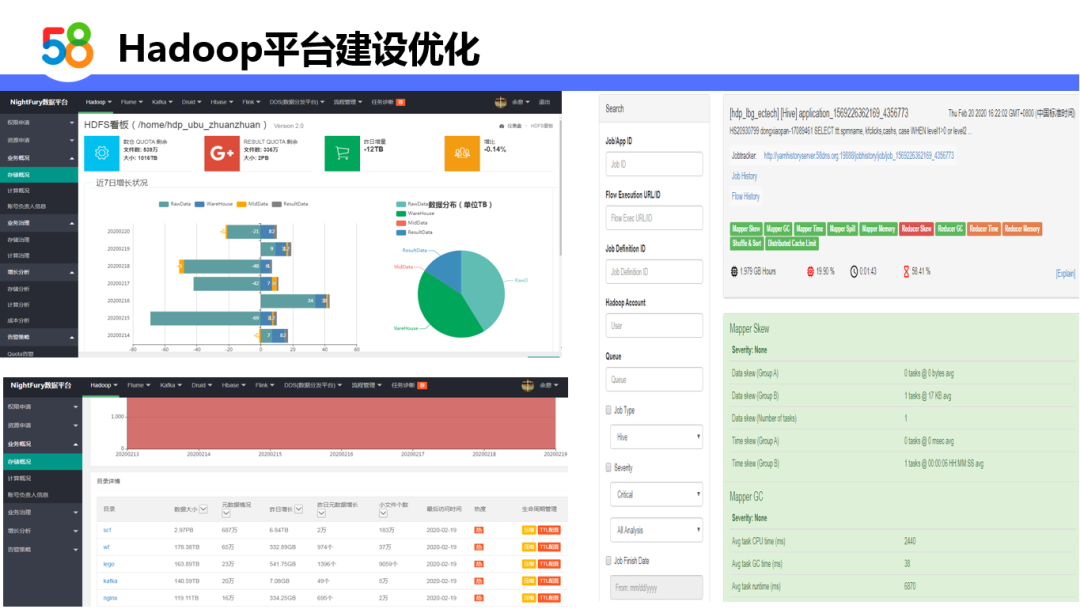
Task: Click the red Reducer Skew button
Action: (916, 229)
